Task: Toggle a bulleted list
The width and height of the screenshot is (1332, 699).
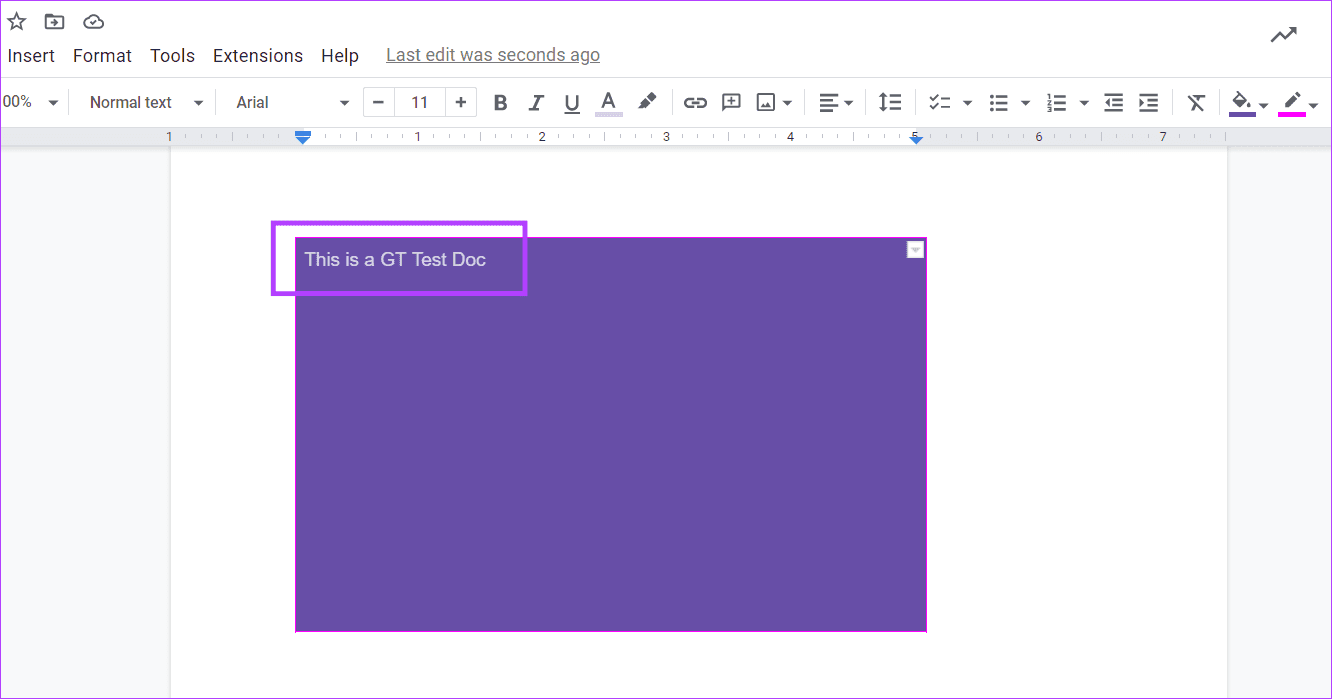Action: pos(1000,101)
